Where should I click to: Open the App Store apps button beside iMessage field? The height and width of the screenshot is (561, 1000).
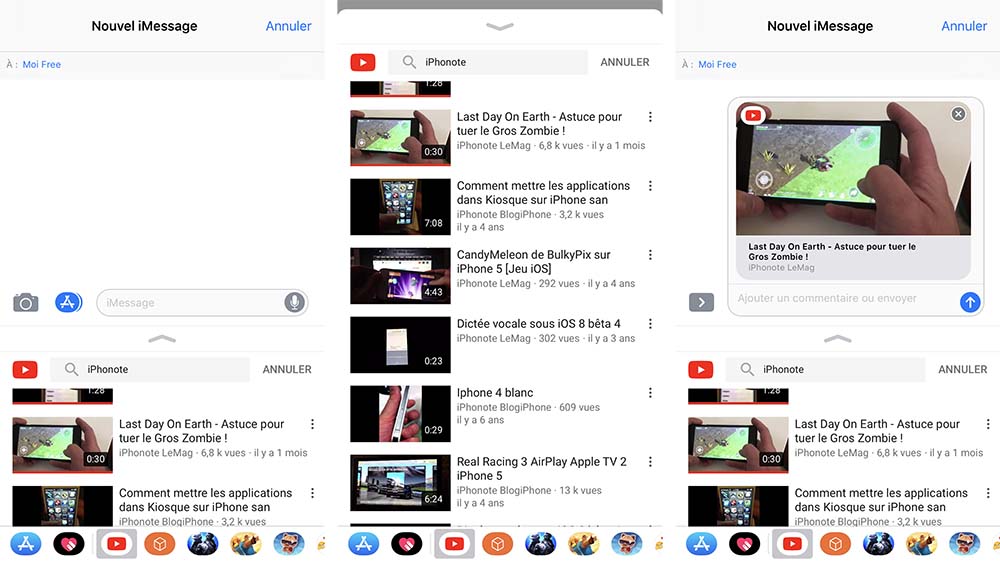68,302
